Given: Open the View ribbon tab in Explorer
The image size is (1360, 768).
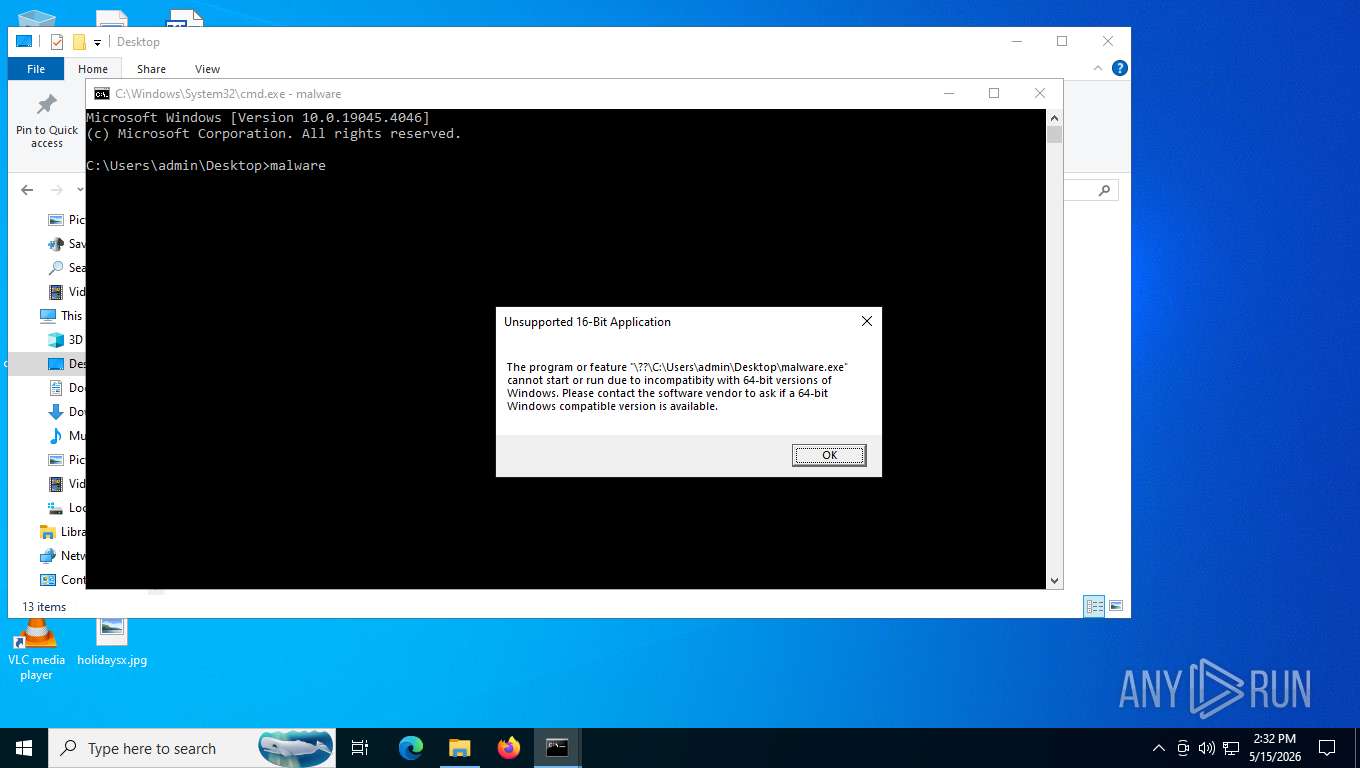Looking at the screenshot, I should pyautogui.click(x=207, y=69).
